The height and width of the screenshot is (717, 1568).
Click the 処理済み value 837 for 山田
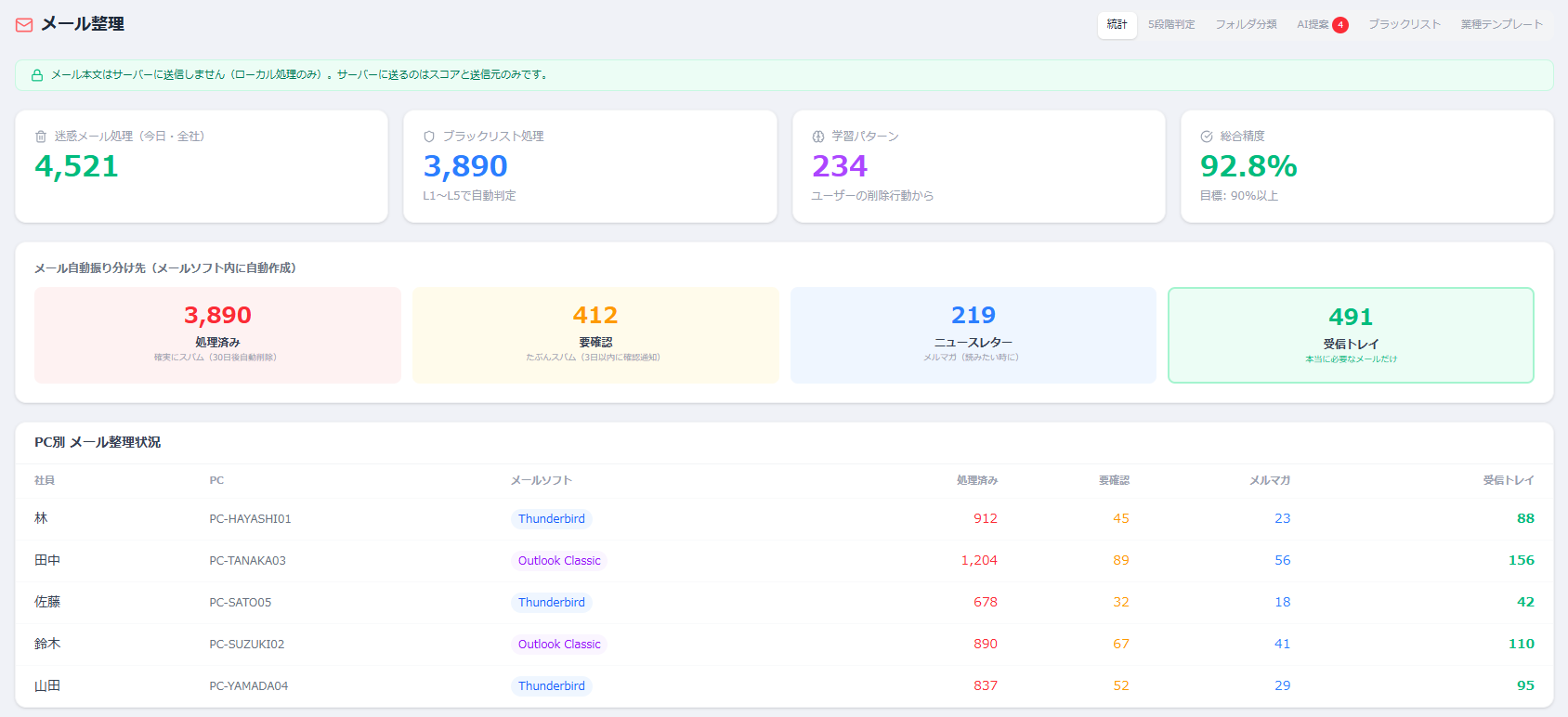click(986, 685)
